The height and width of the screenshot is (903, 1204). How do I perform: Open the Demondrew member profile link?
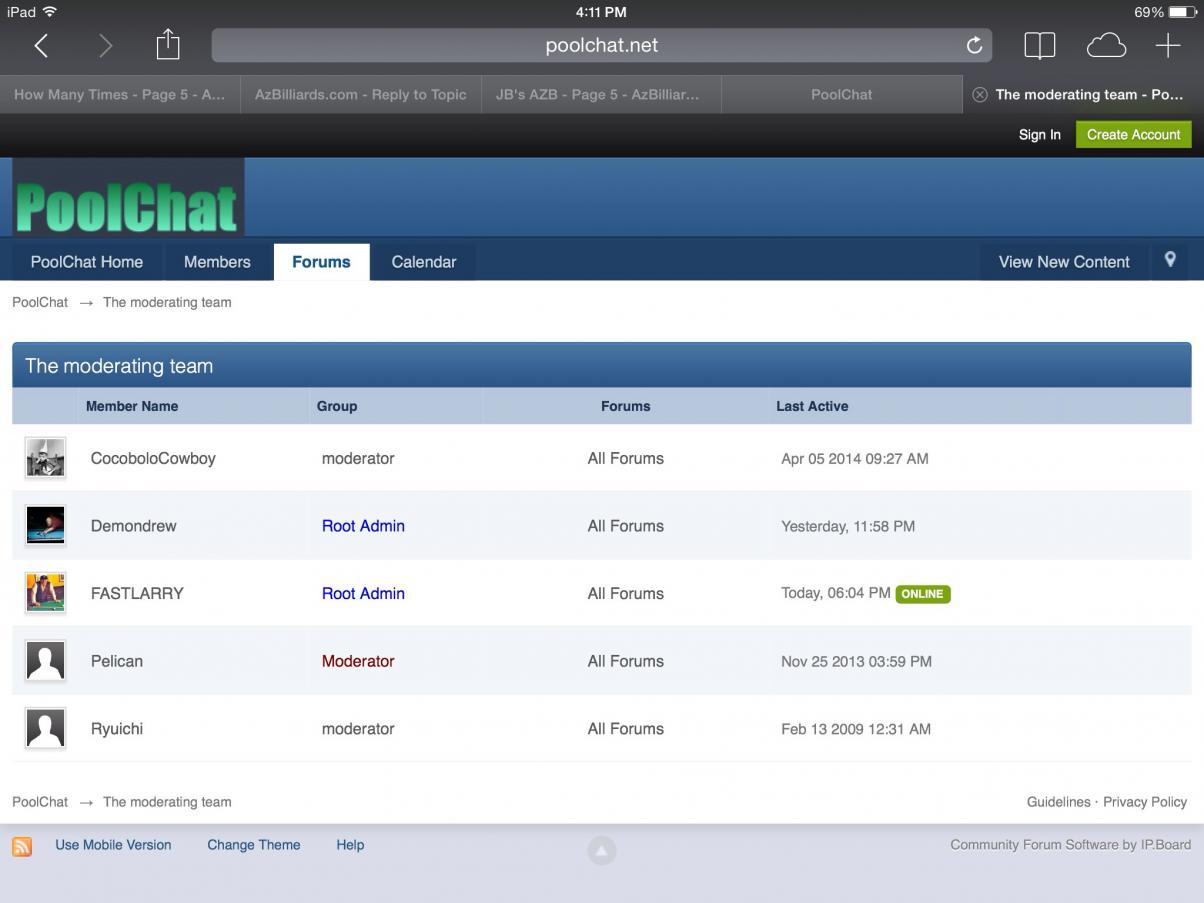click(x=133, y=526)
